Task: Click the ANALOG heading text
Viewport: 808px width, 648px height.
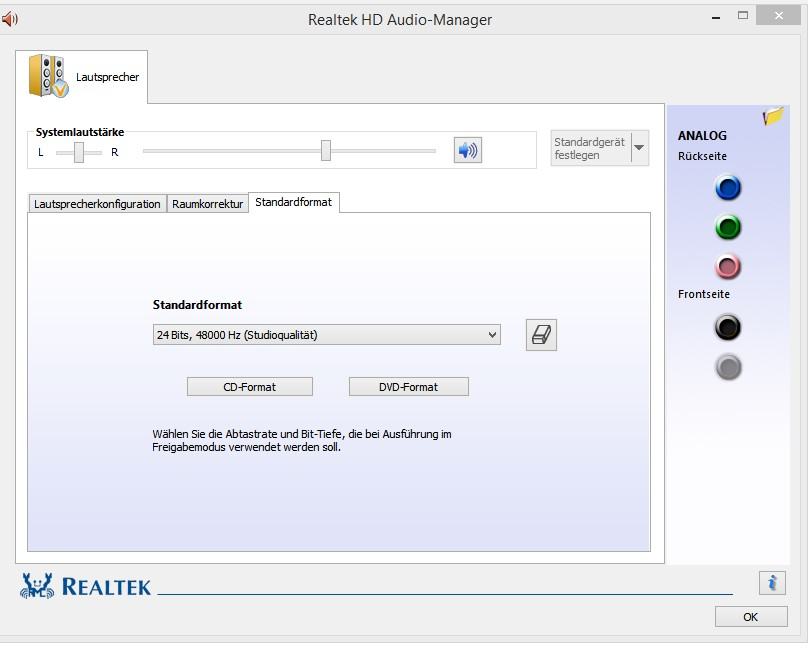Action: click(702, 135)
